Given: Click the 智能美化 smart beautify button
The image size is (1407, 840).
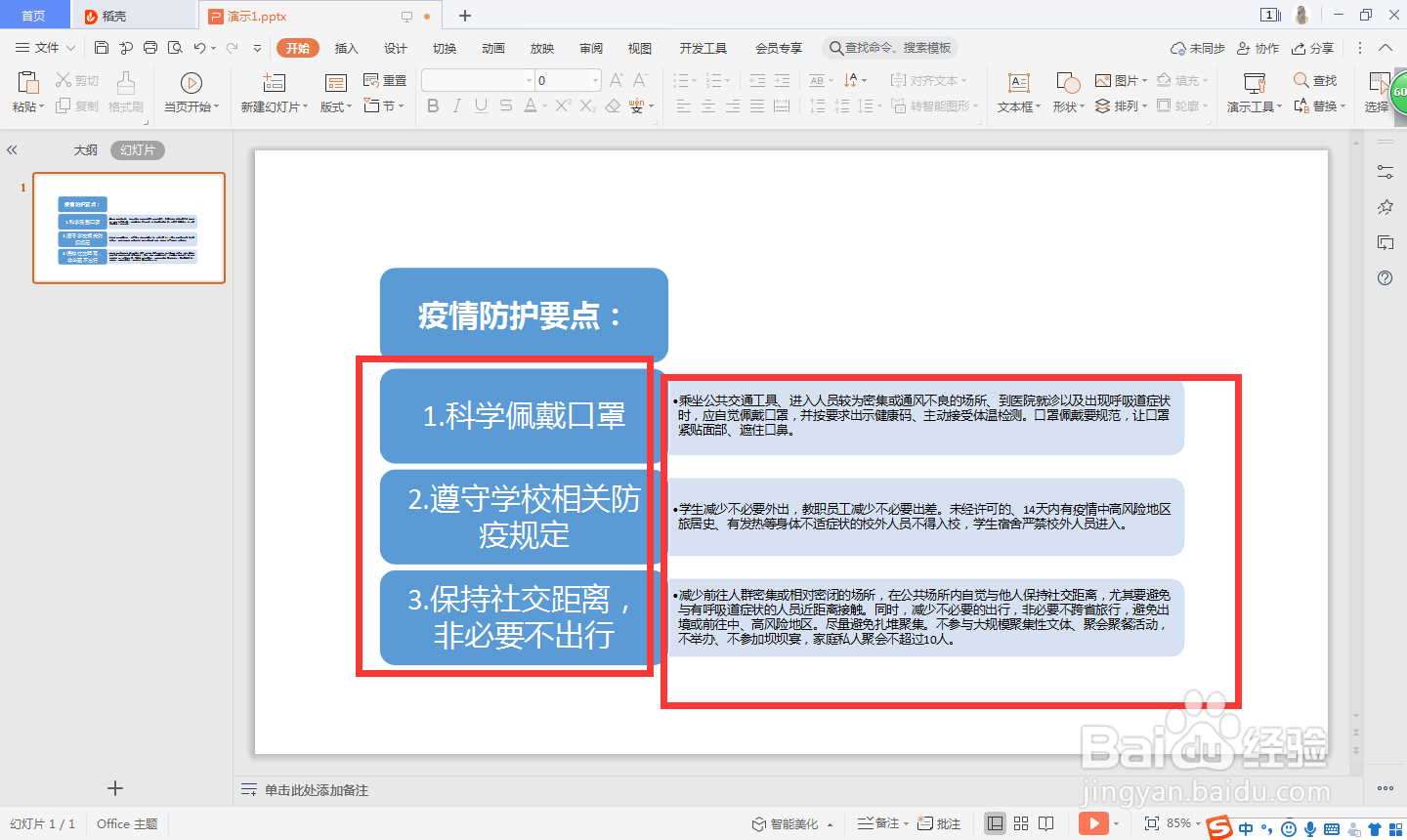Looking at the screenshot, I should tap(791, 823).
